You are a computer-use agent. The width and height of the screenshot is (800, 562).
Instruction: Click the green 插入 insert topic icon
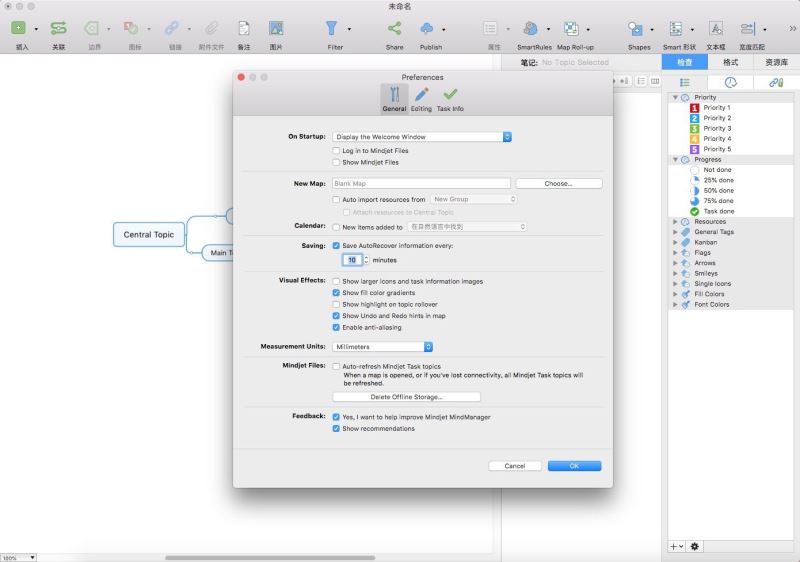[x=19, y=28]
